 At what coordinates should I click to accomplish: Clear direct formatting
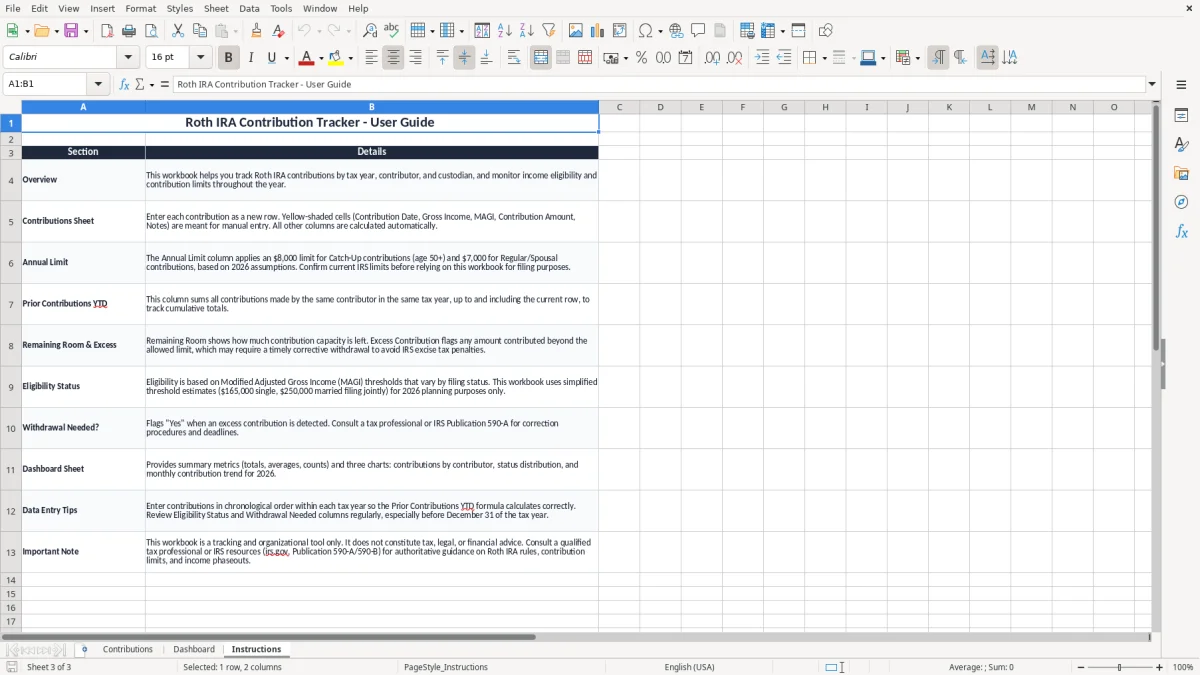(279, 31)
